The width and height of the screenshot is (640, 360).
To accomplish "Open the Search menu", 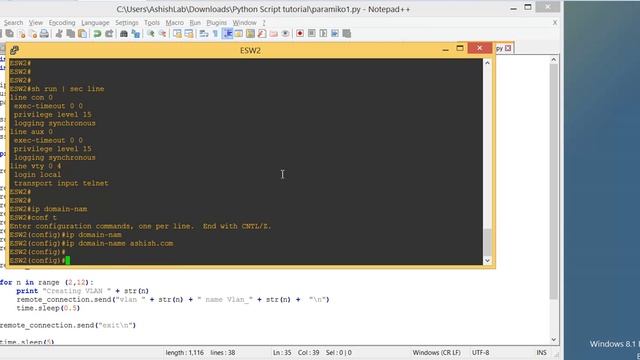I will 13,23.
